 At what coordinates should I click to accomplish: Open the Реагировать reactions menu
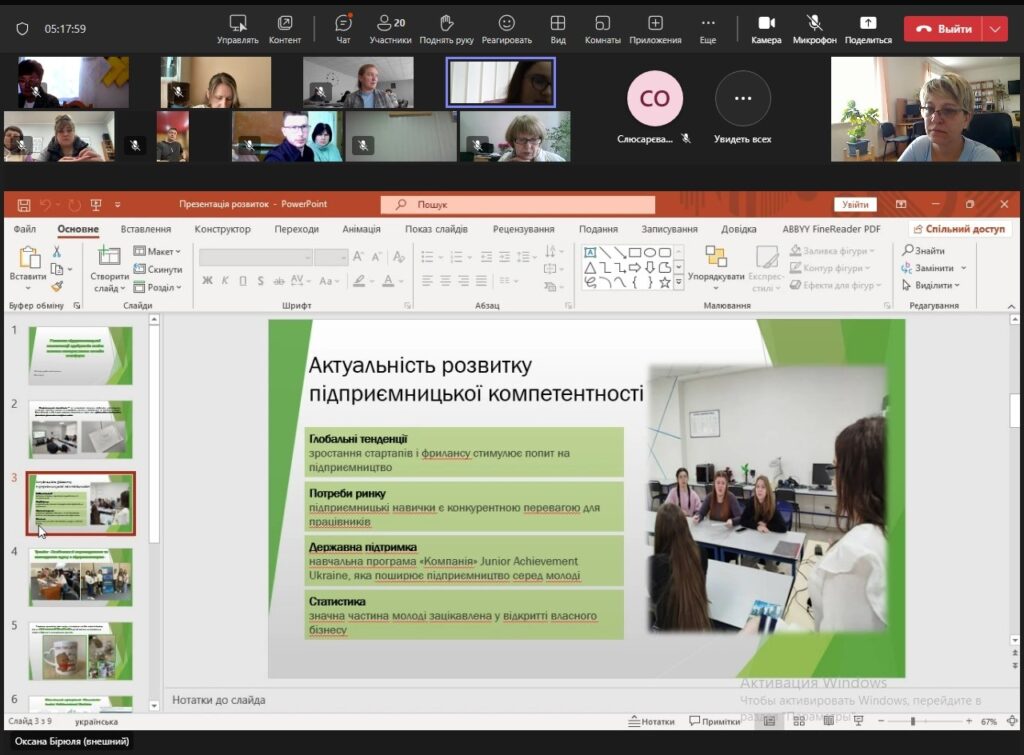[x=507, y=28]
